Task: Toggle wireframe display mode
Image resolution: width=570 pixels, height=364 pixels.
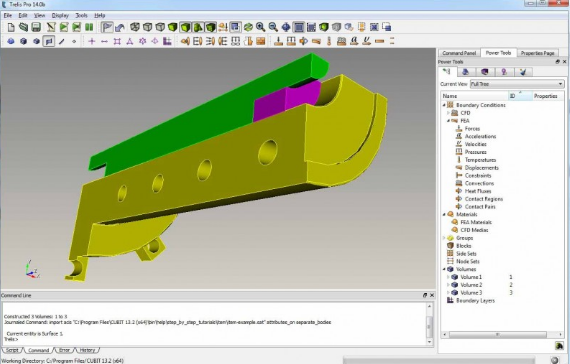Action: coord(135,27)
